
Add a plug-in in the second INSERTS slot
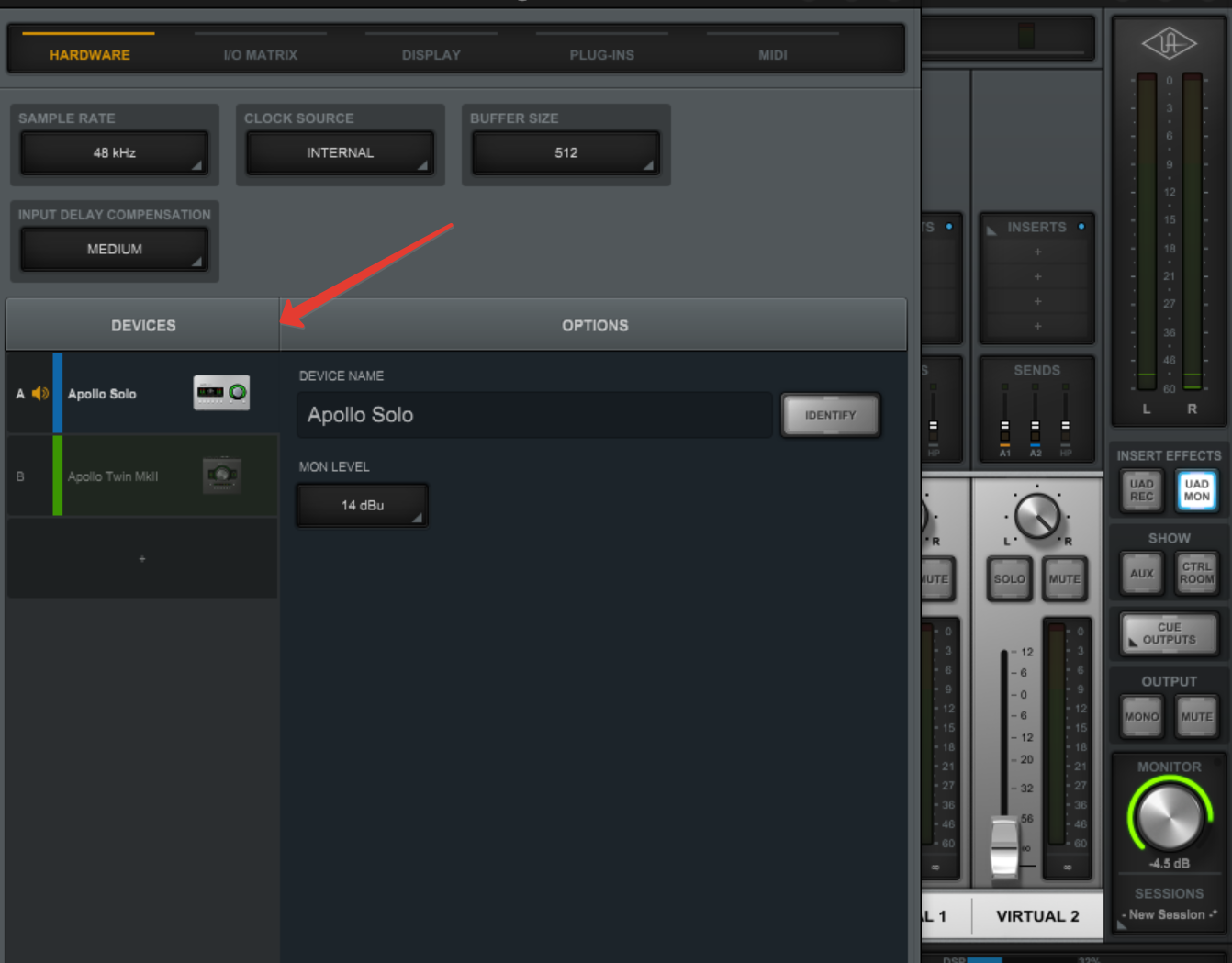click(1037, 276)
